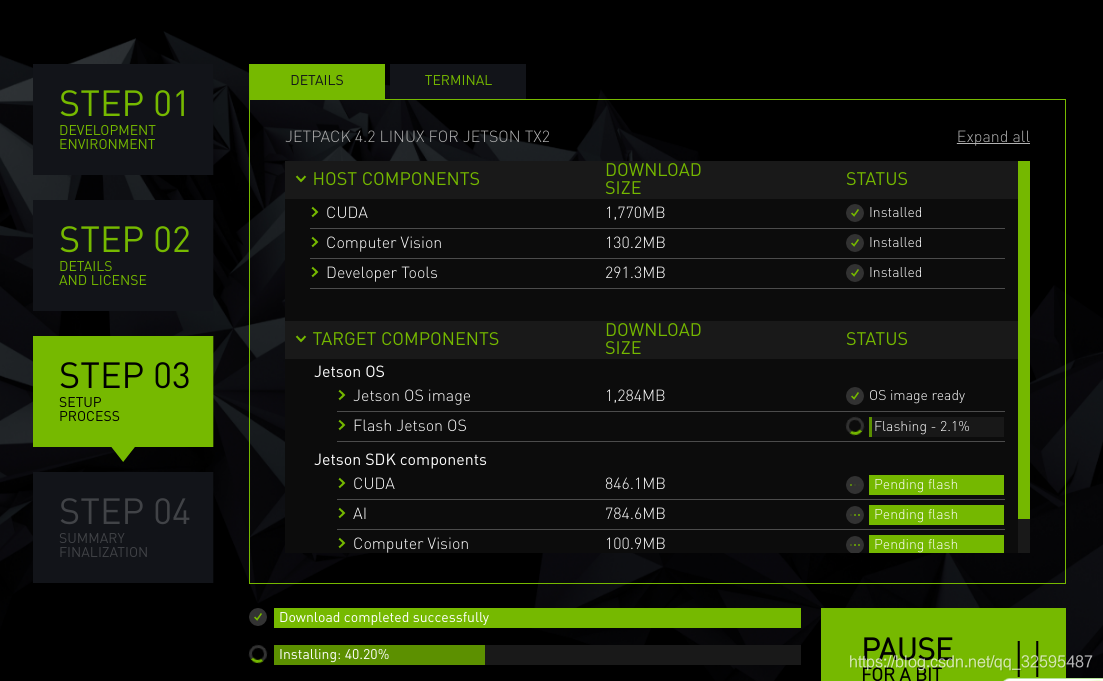The height and width of the screenshot is (681, 1103).
Task: Open STEP 02 Details and License
Action: (123, 255)
